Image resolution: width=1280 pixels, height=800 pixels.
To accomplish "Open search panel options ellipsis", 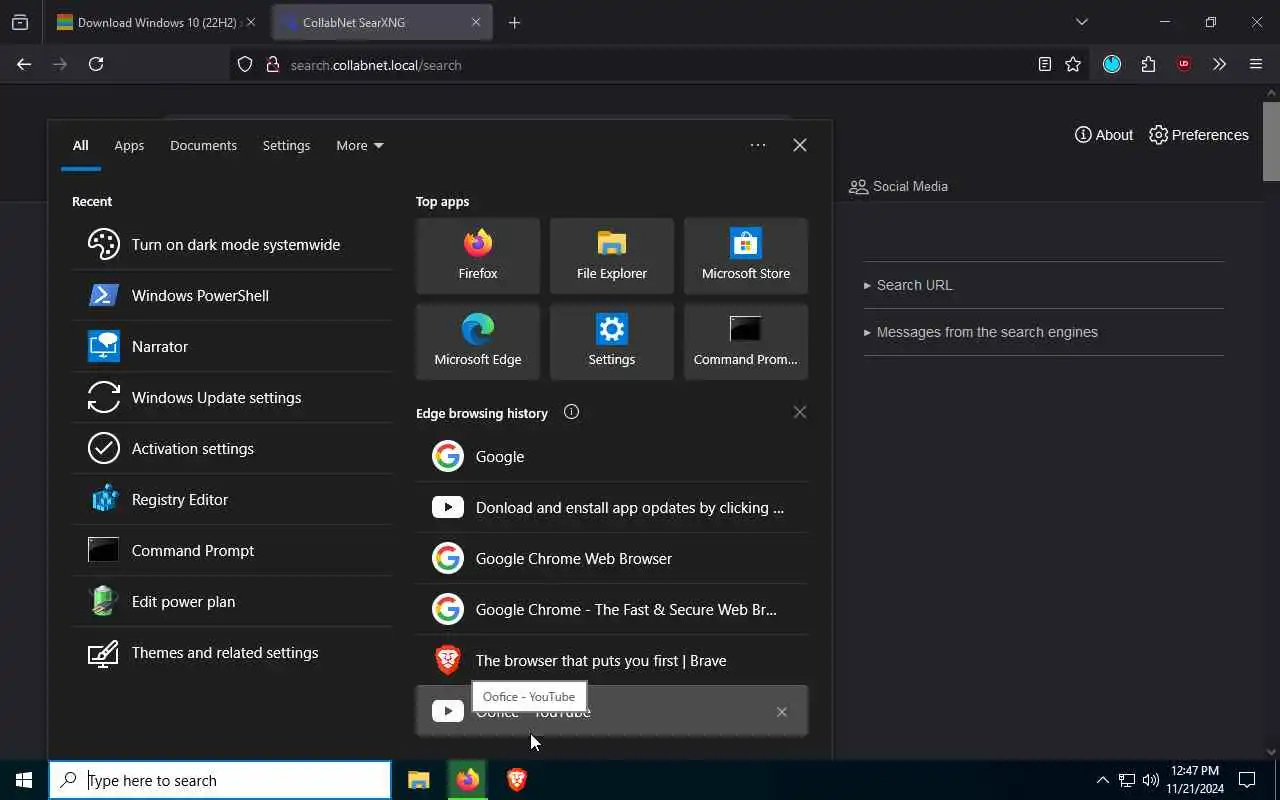I will pos(758,145).
